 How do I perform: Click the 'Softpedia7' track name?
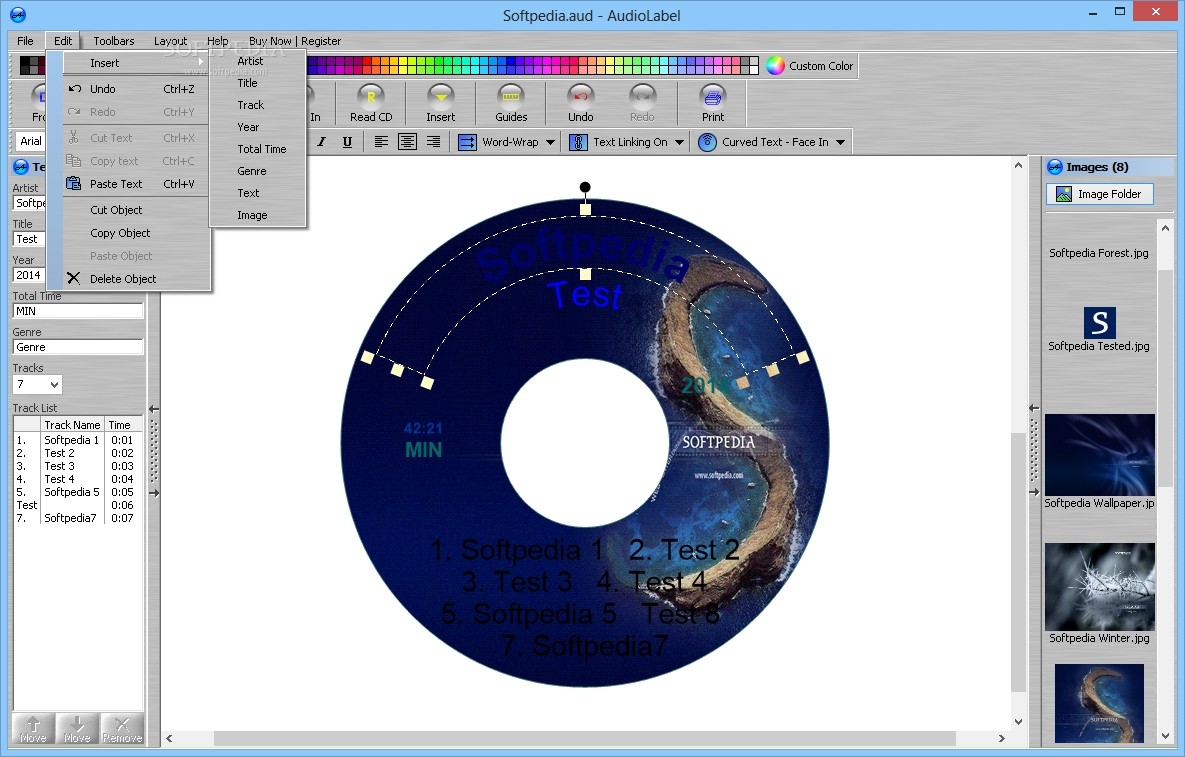[x=70, y=518]
